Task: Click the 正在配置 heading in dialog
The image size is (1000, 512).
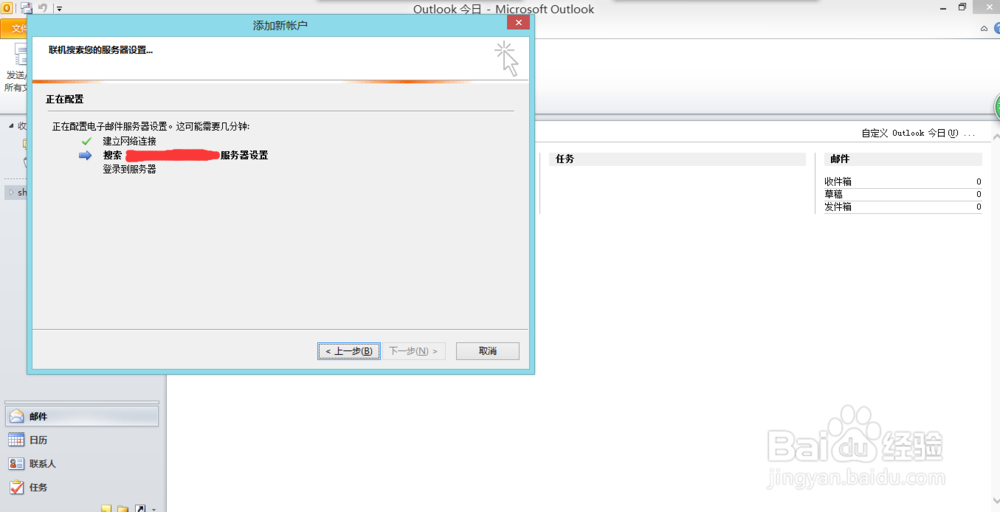Action: 64,99
